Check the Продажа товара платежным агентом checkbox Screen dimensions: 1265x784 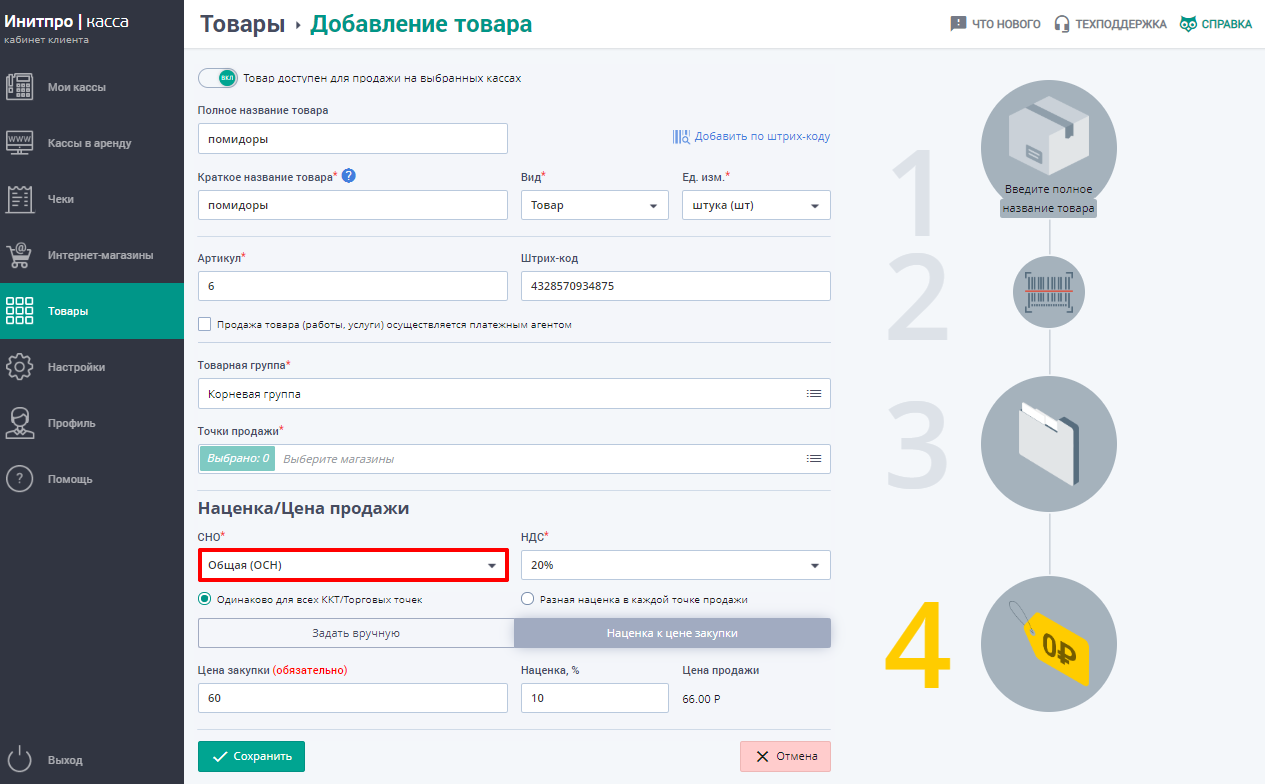205,324
